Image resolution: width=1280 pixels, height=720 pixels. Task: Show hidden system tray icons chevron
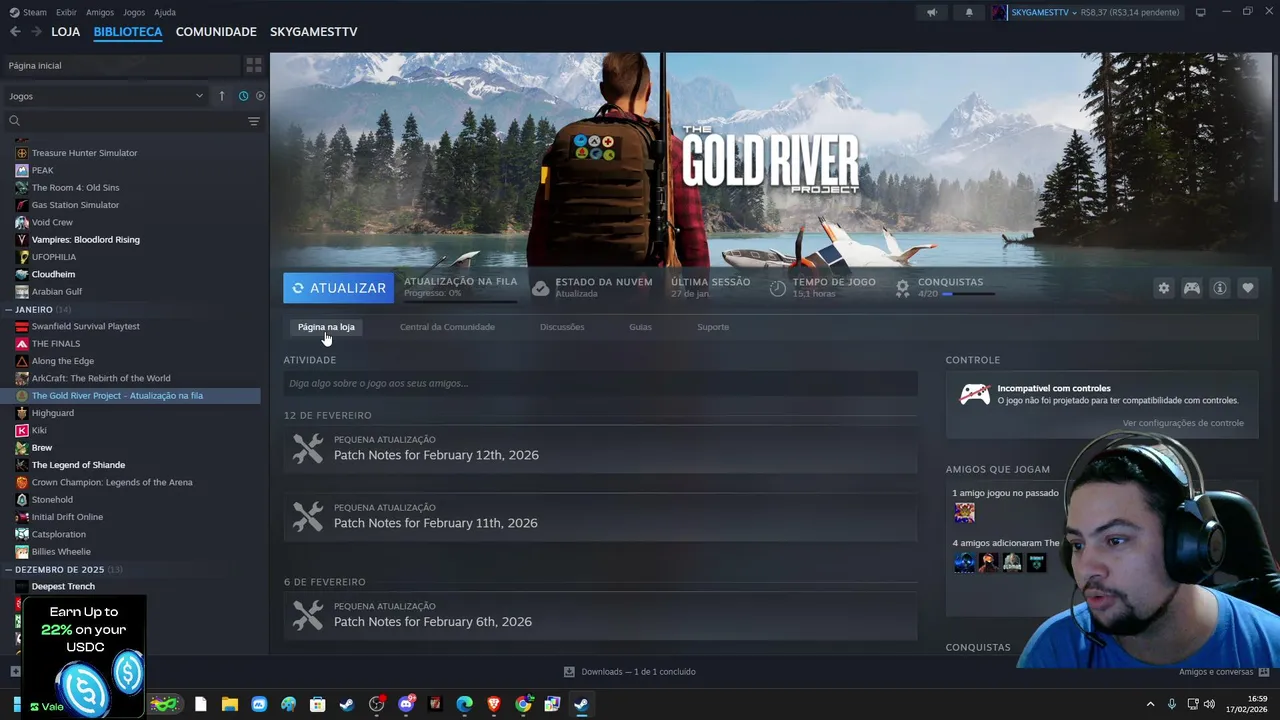click(1150, 704)
